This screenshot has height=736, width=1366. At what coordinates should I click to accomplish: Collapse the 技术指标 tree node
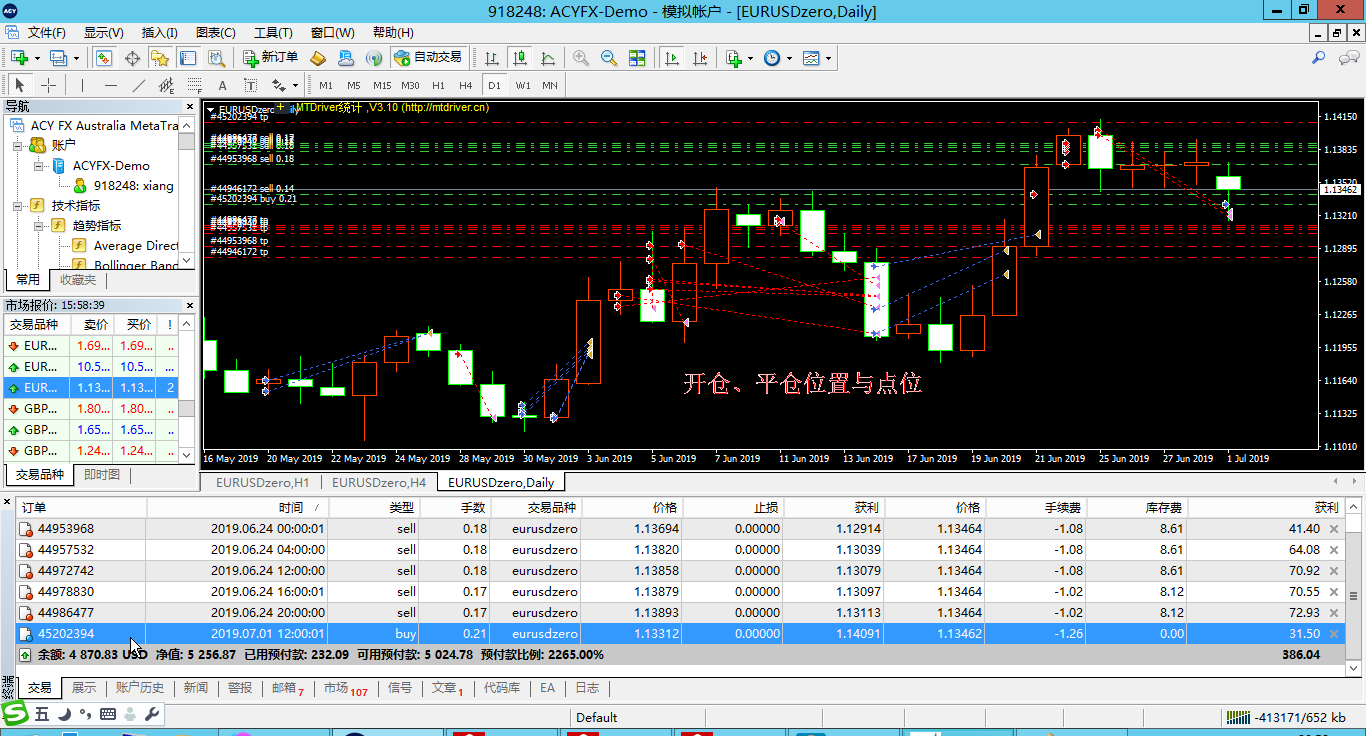(17, 205)
